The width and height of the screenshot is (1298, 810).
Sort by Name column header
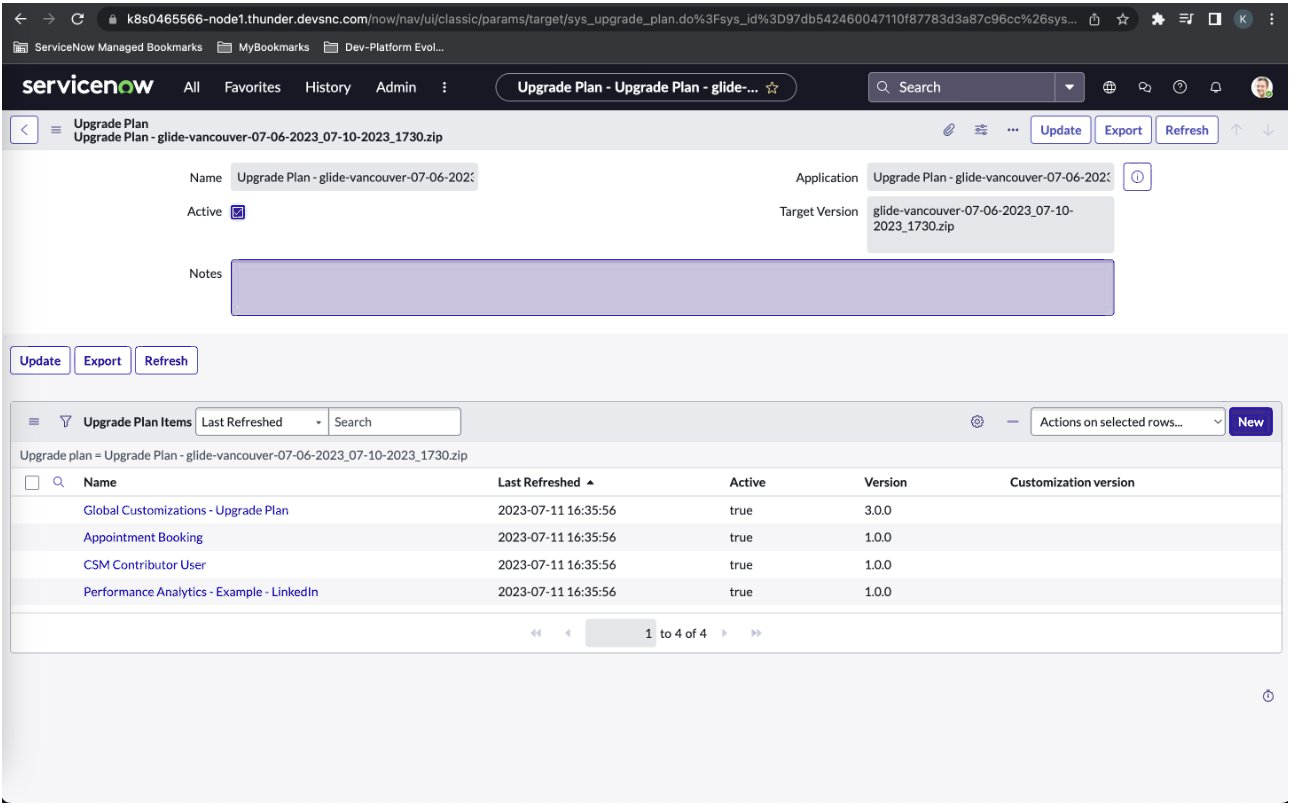pyautogui.click(x=100, y=482)
